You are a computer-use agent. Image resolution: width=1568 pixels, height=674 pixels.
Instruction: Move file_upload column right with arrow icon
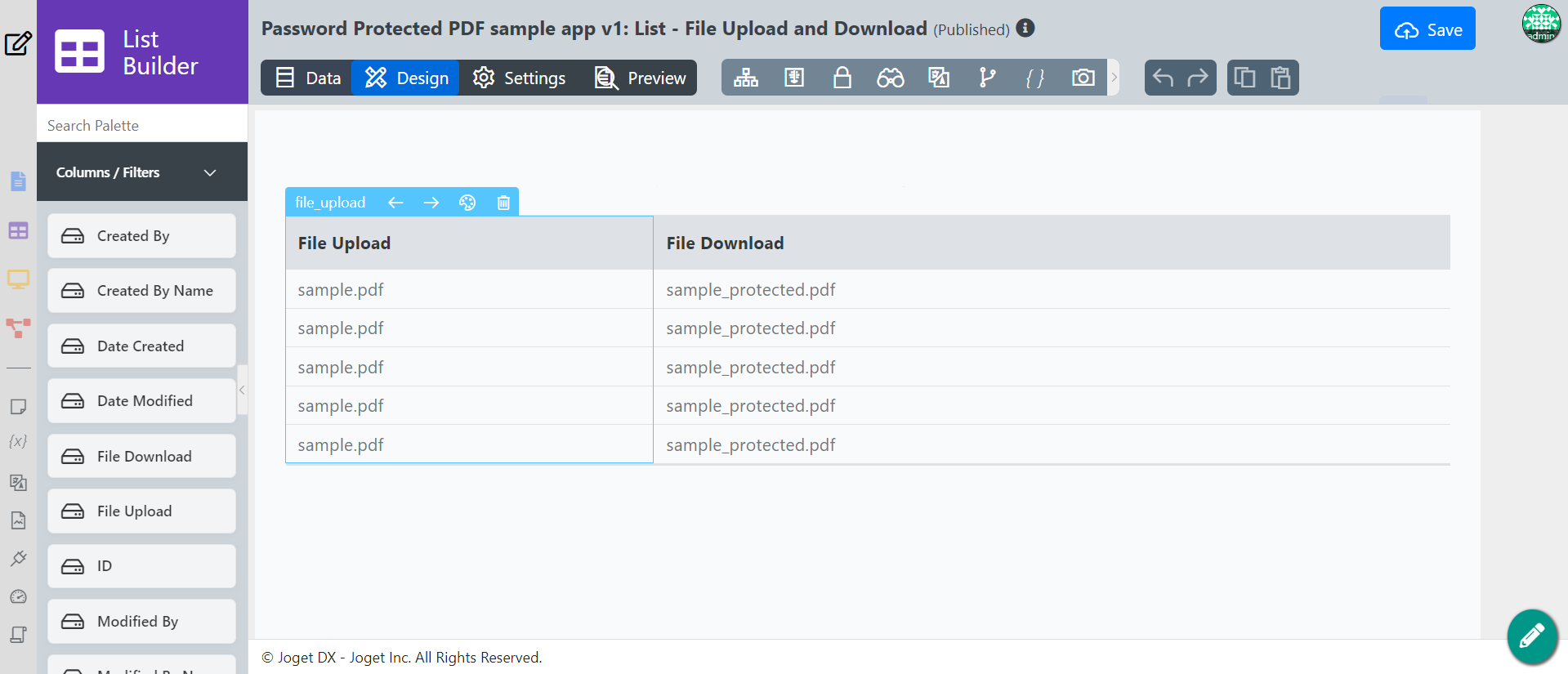pyautogui.click(x=431, y=203)
